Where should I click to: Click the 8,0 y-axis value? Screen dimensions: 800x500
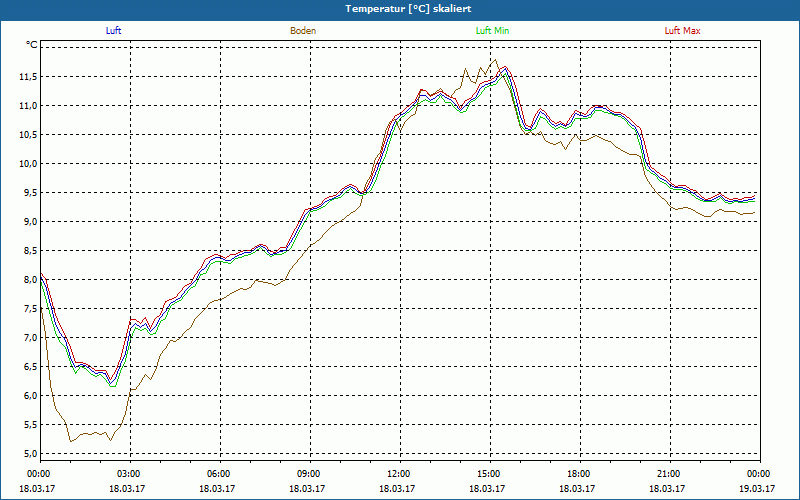[x=30, y=280]
